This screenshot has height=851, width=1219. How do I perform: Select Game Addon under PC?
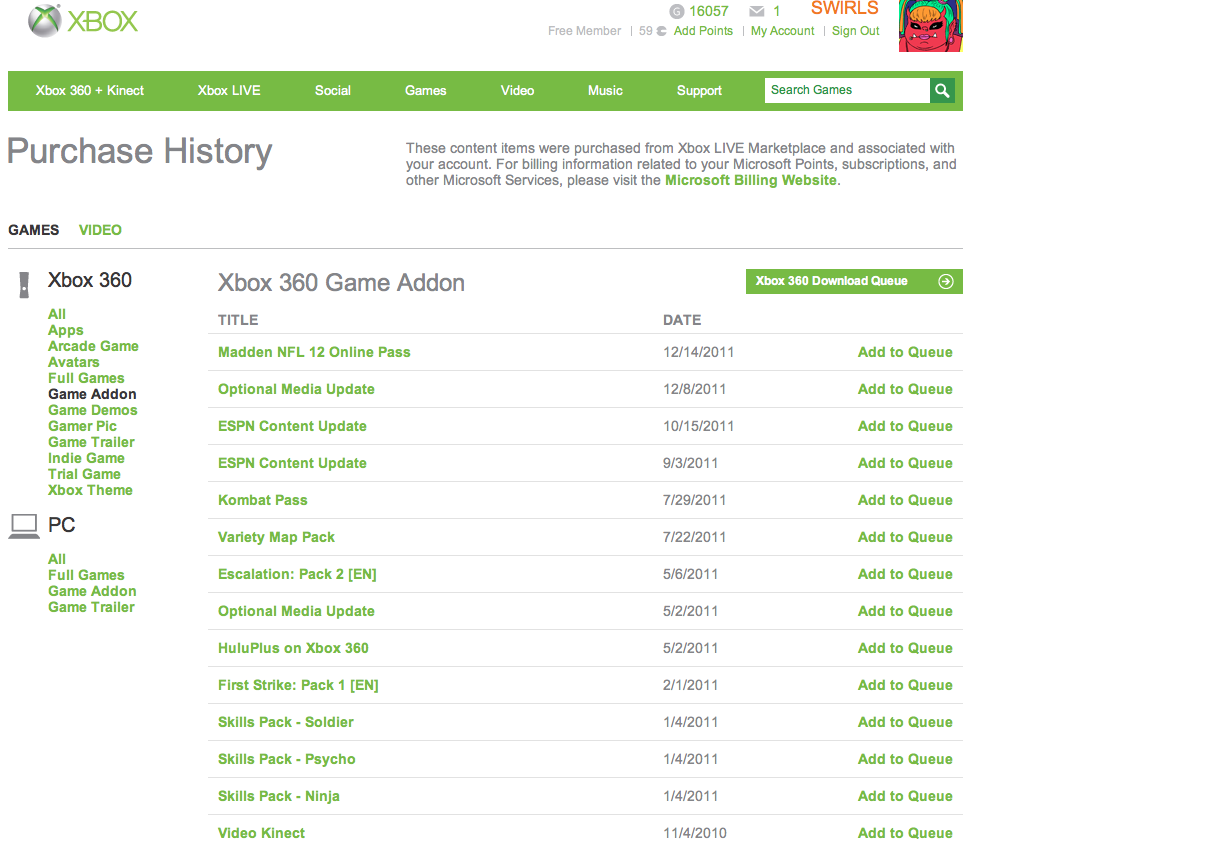point(92,591)
